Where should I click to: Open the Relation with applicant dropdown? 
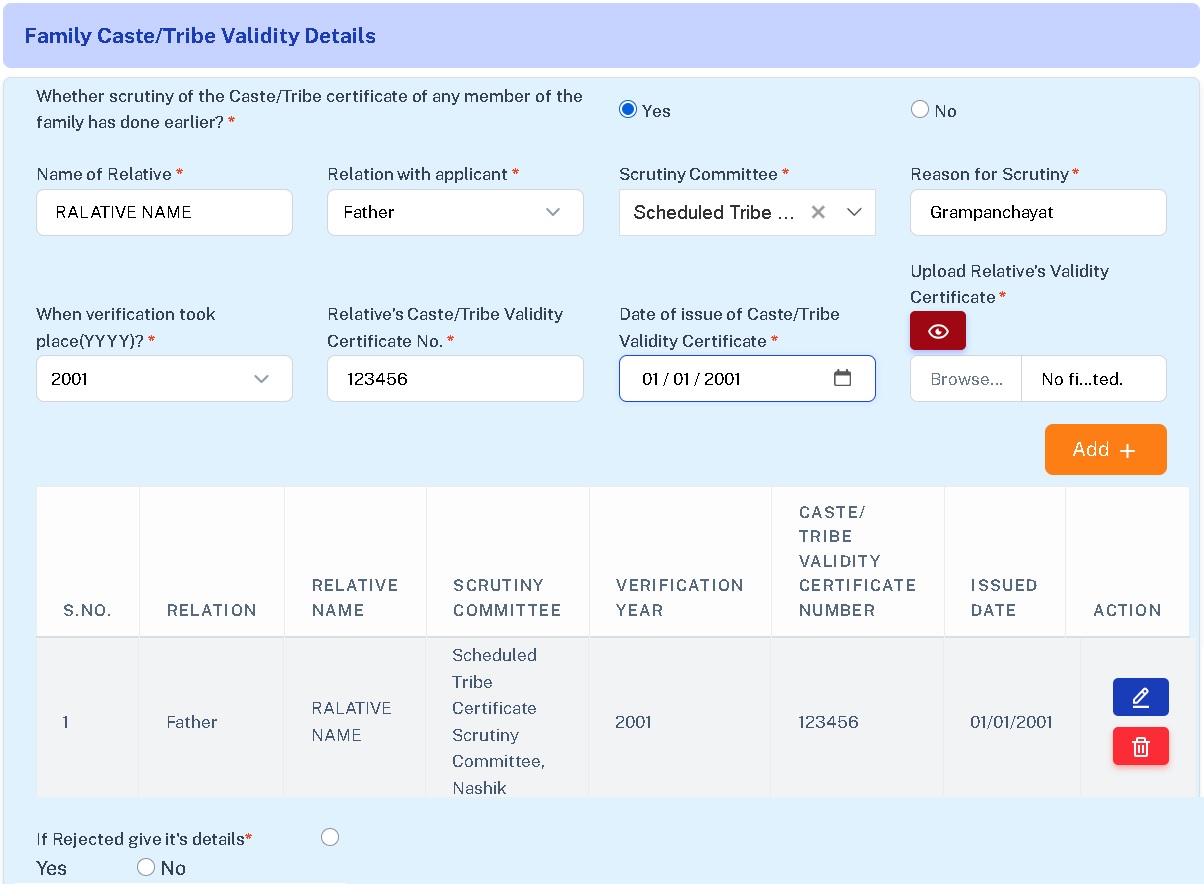[455, 212]
